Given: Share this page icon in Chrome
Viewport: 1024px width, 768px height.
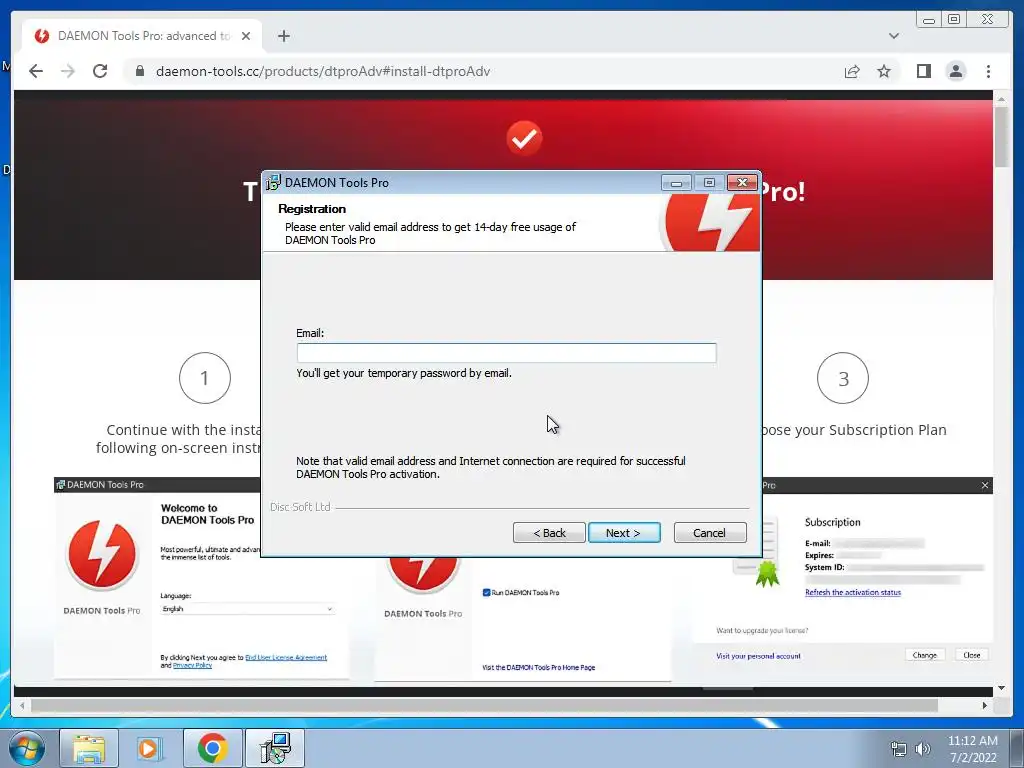Looking at the screenshot, I should tap(852, 71).
